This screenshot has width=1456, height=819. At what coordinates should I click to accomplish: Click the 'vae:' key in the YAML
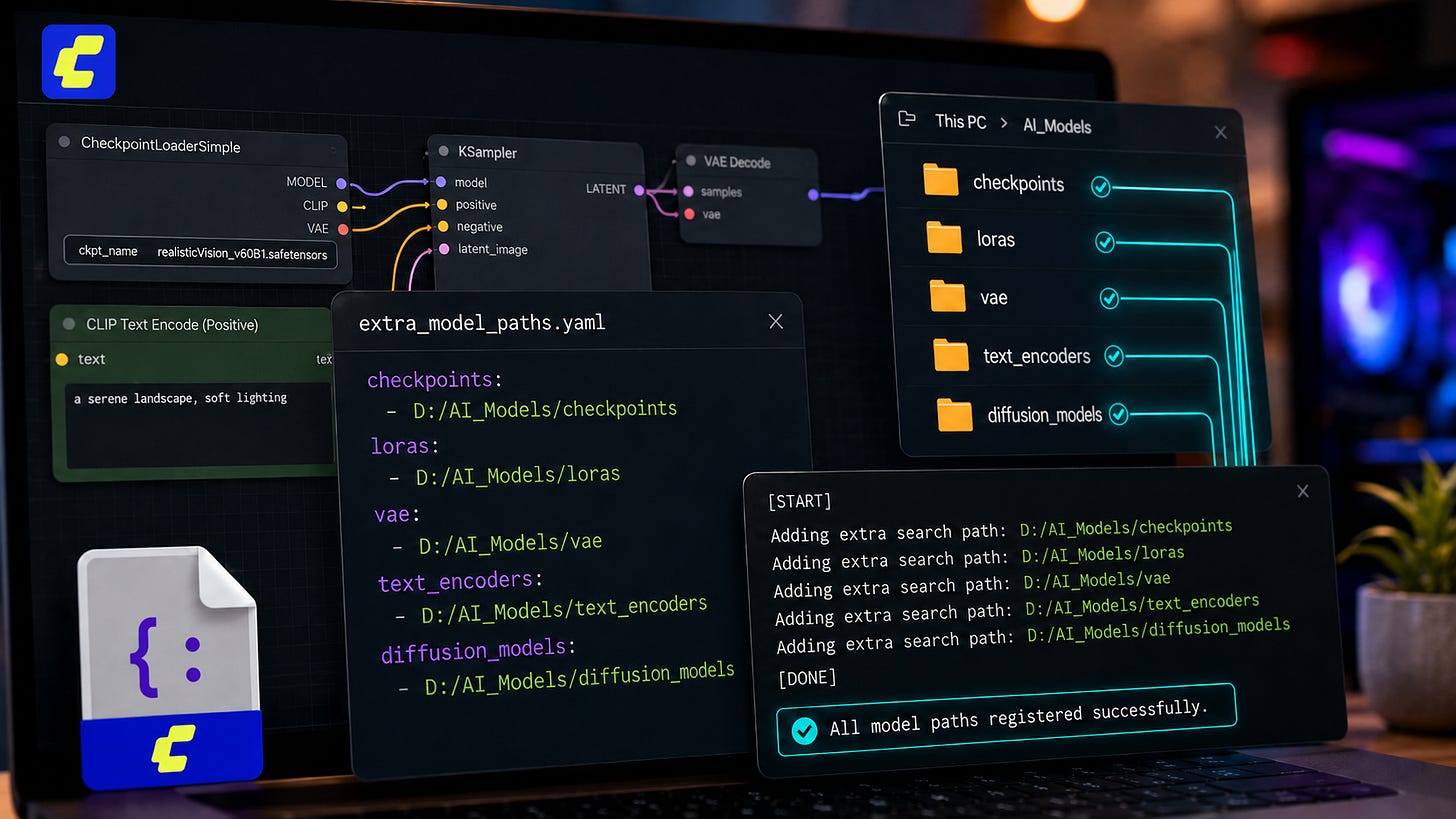pyautogui.click(x=398, y=514)
